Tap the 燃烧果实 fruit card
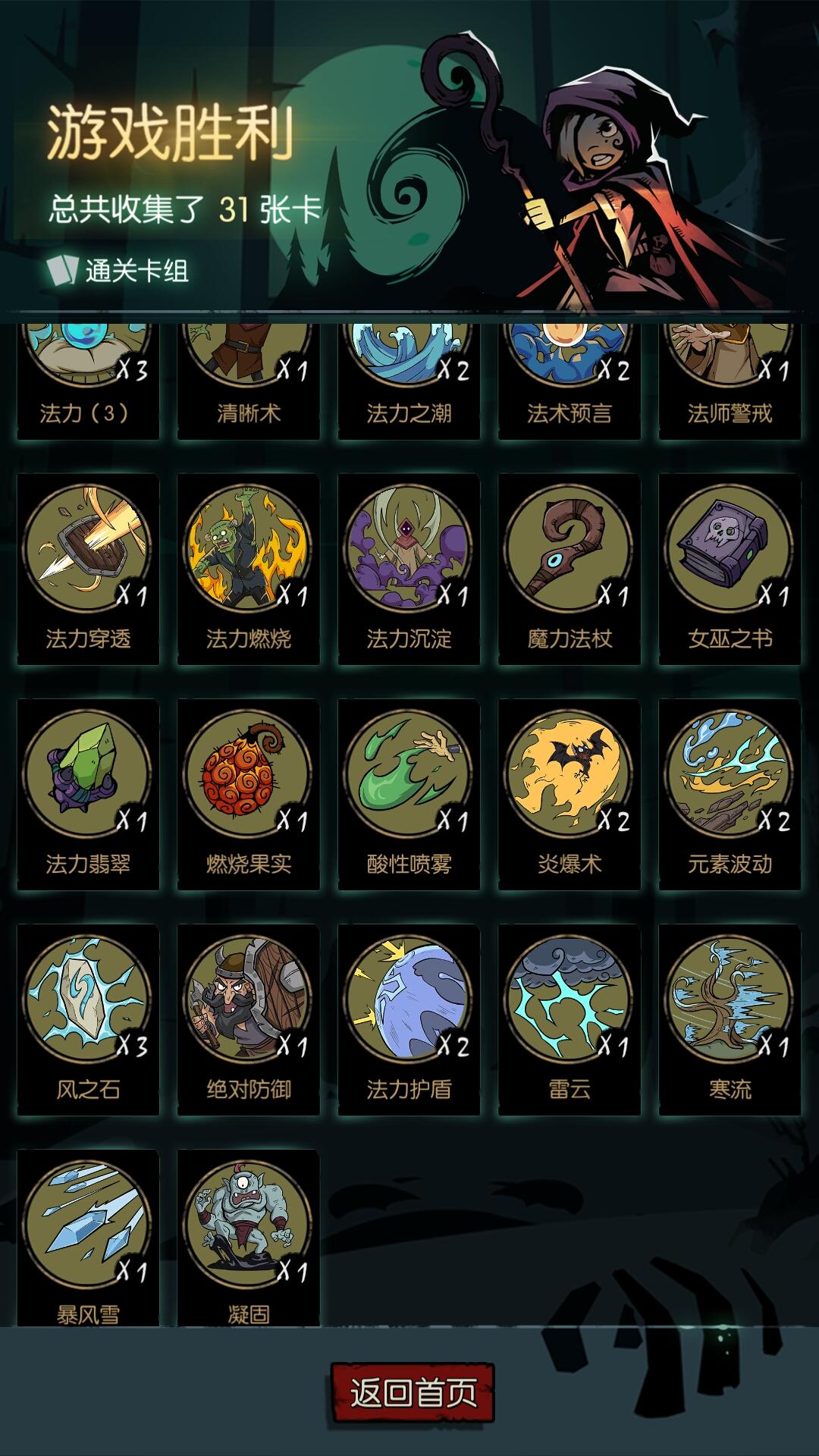The image size is (819, 1456). pyautogui.click(x=249, y=795)
